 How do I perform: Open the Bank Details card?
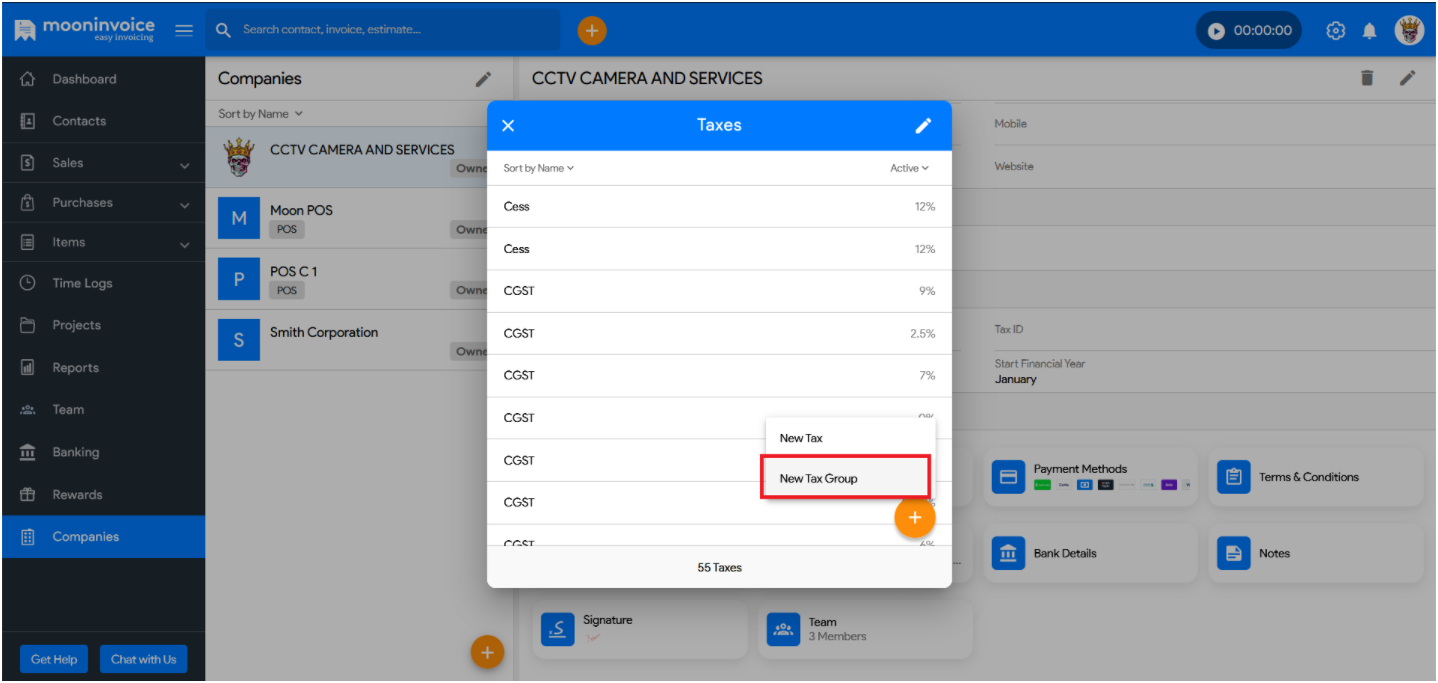pos(1090,553)
